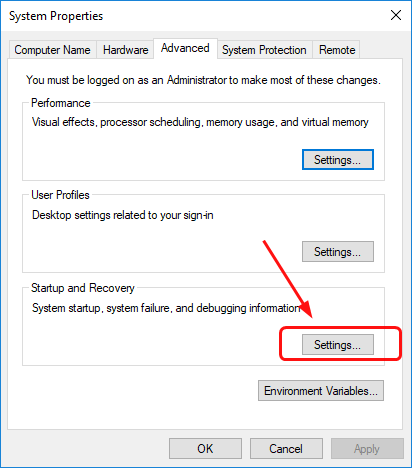
Task: Click the Performance group label
Action: click(61, 103)
